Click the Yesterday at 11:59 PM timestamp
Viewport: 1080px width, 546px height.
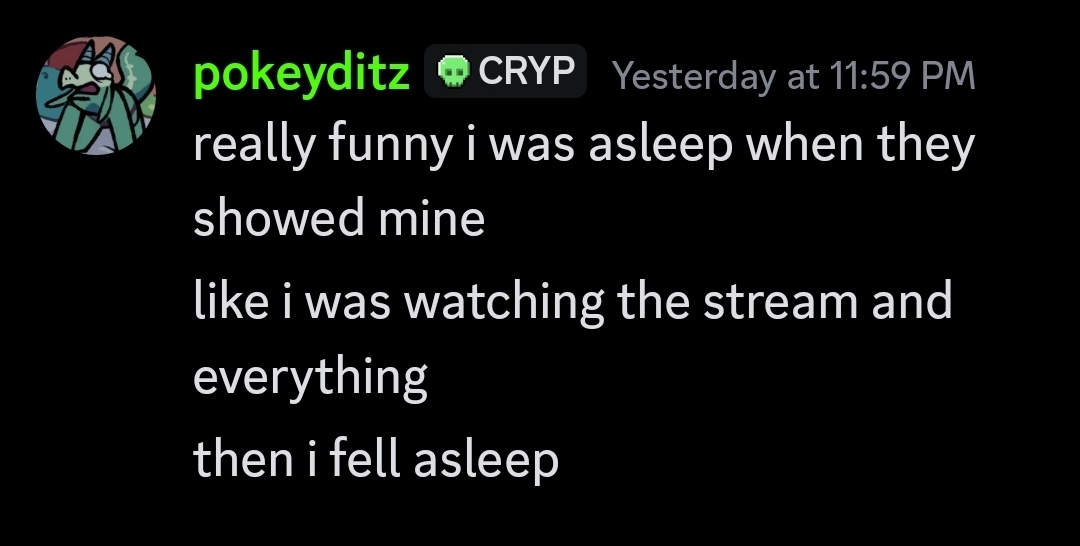click(792, 75)
